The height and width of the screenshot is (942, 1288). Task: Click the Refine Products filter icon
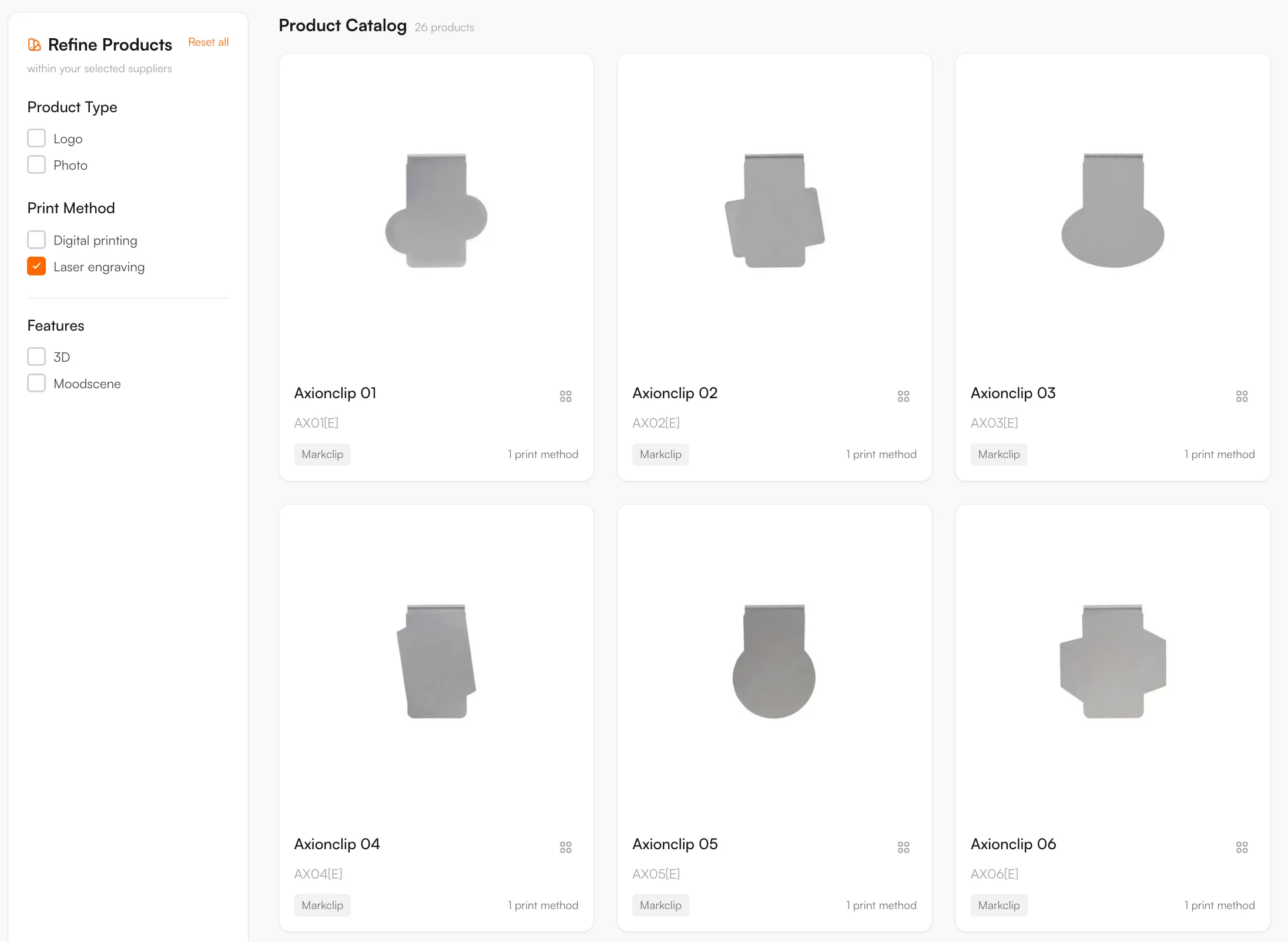click(35, 45)
